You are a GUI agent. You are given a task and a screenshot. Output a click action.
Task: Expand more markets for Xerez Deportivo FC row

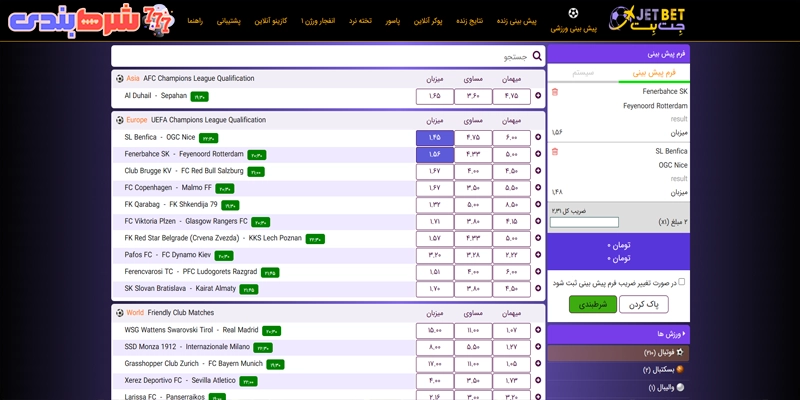(x=538, y=381)
